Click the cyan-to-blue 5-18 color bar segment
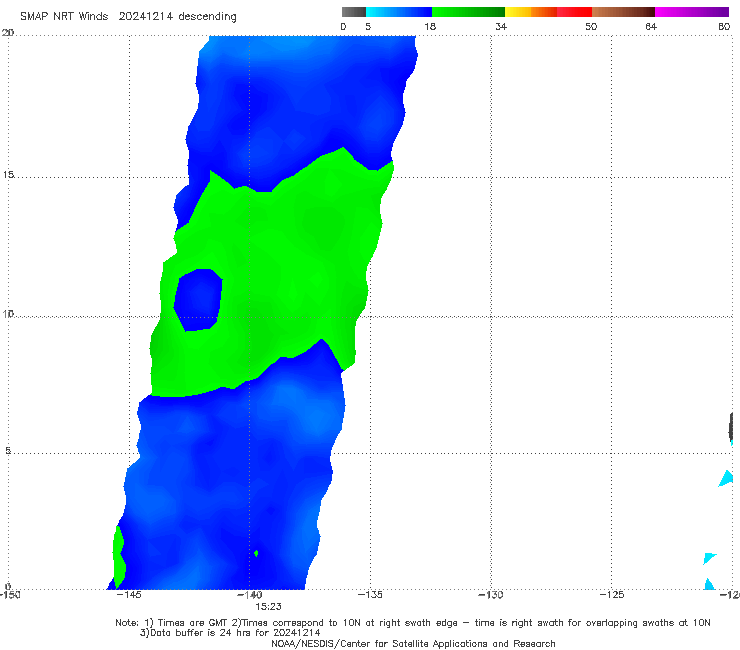 399,12
